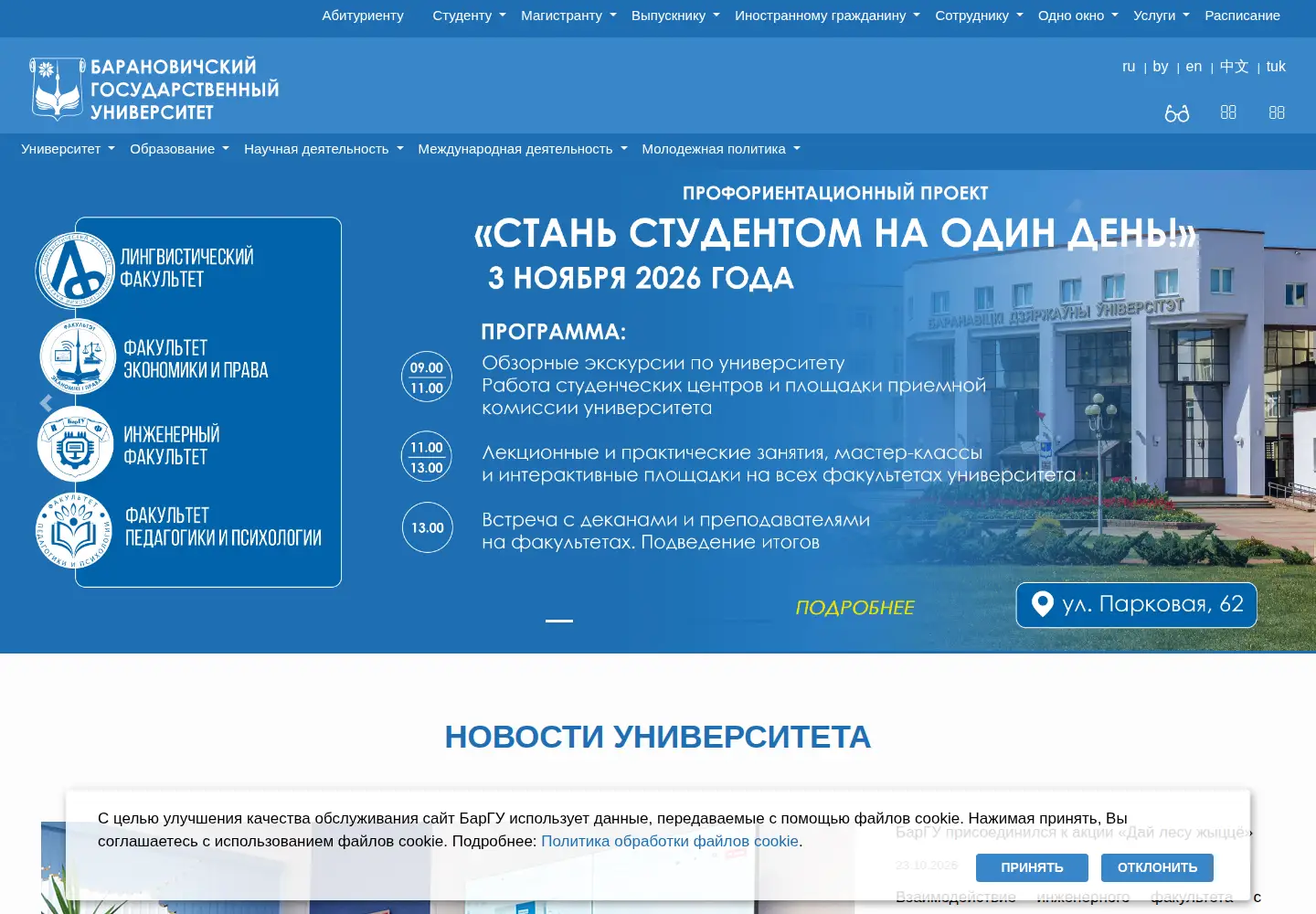Open the Сотруднику dropdown

pos(979,16)
